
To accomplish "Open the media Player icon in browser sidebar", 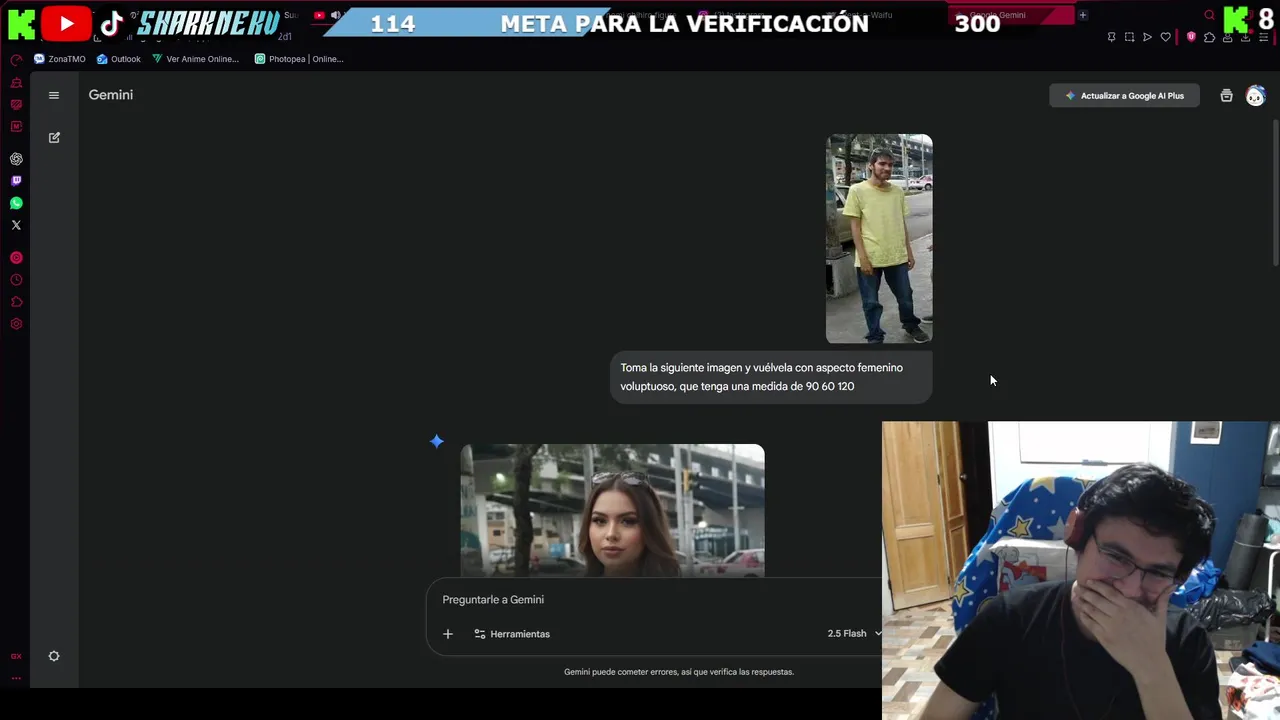I will coord(16,258).
